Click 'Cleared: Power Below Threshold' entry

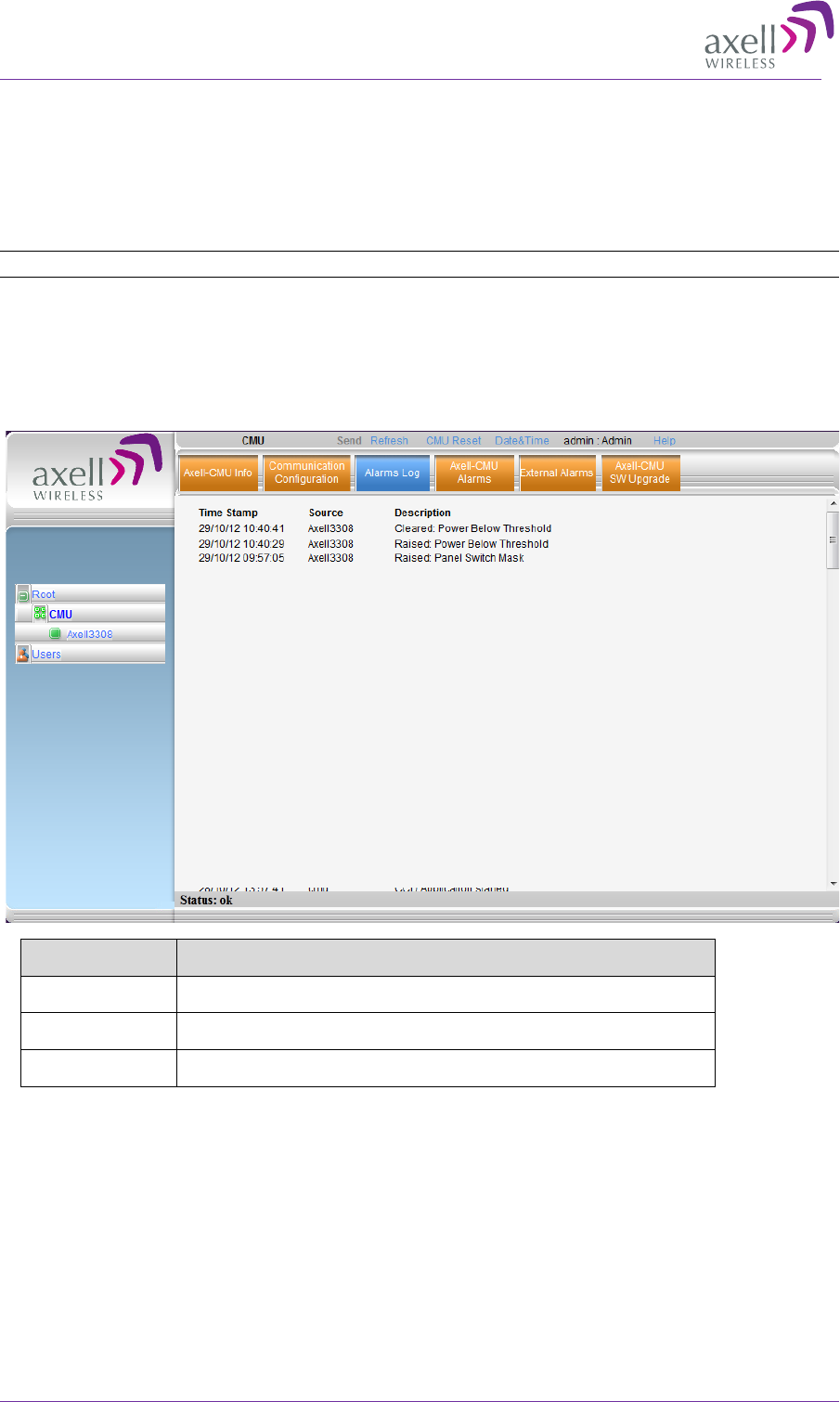[x=472, y=528]
